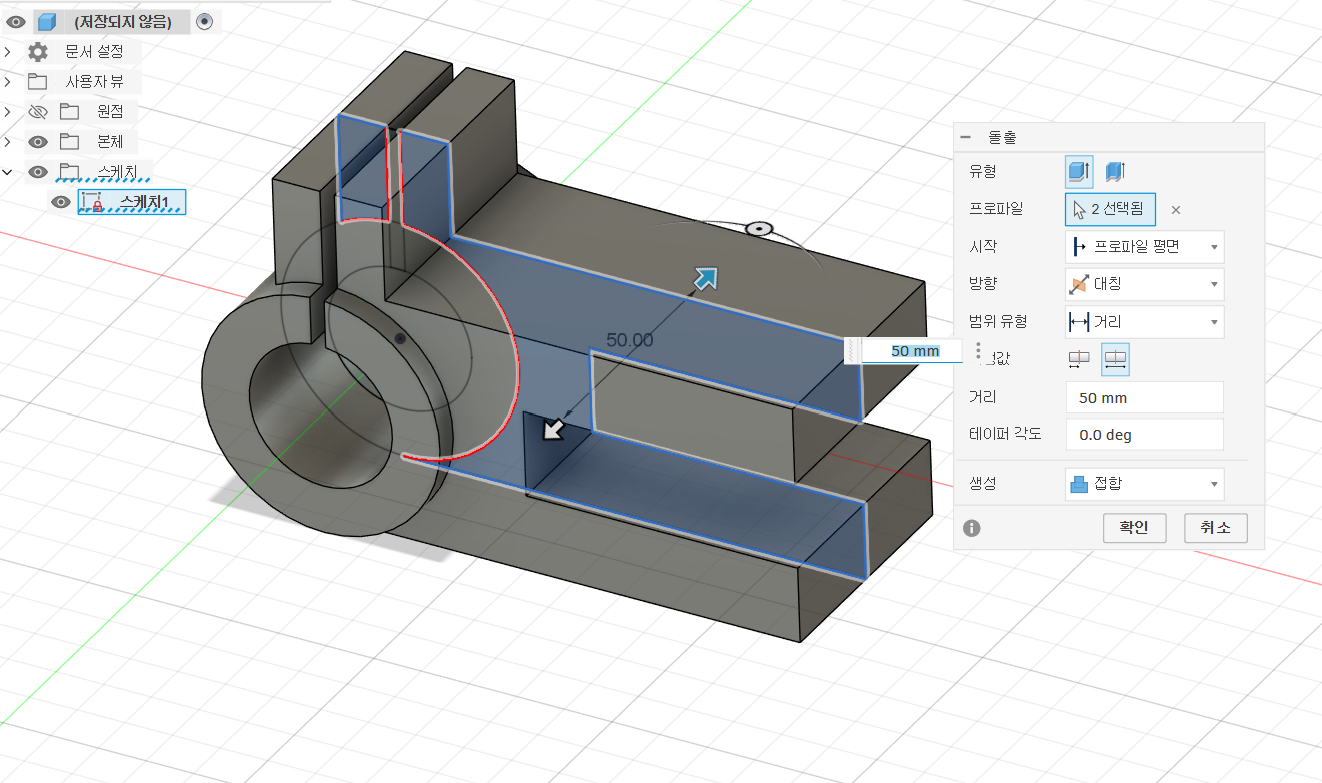The width and height of the screenshot is (1322, 783).
Task: Cancel extrude with 취소 button
Action: (1216, 528)
